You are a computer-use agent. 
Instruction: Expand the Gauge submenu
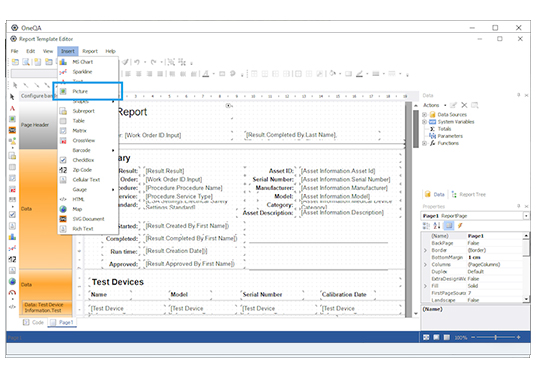tap(88, 189)
